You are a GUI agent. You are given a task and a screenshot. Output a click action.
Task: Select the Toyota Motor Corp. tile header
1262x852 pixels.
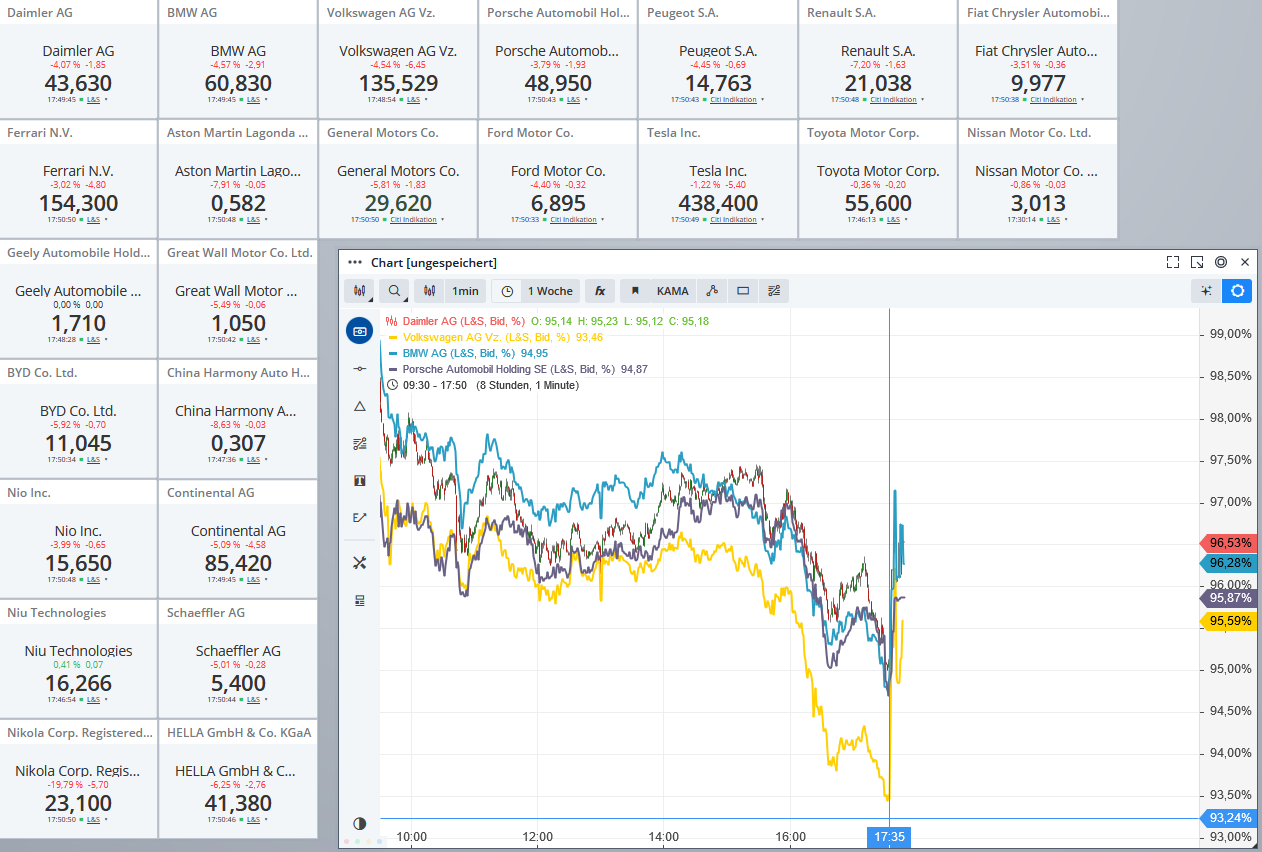[x=878, y=132]
